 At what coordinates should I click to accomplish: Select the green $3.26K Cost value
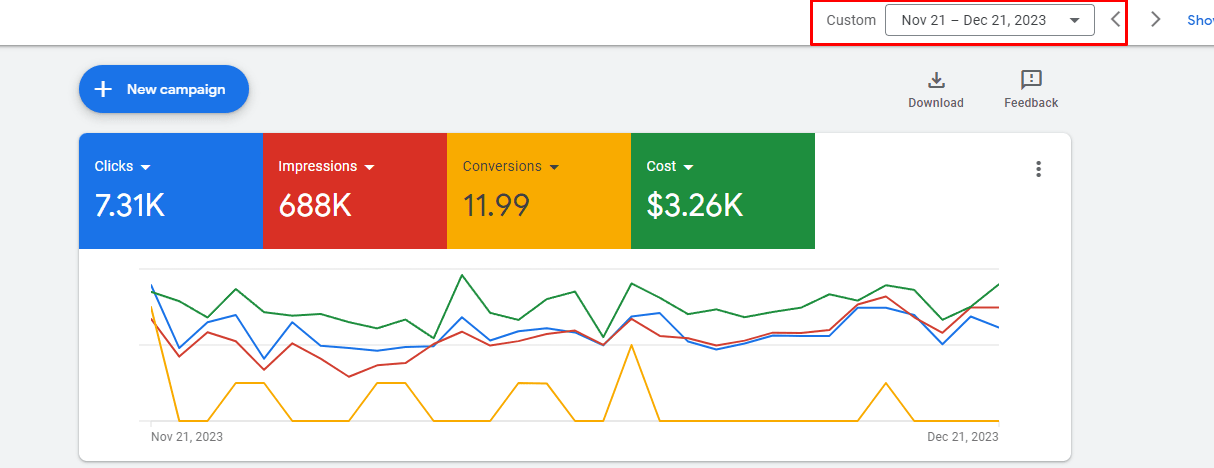point(694,205)
